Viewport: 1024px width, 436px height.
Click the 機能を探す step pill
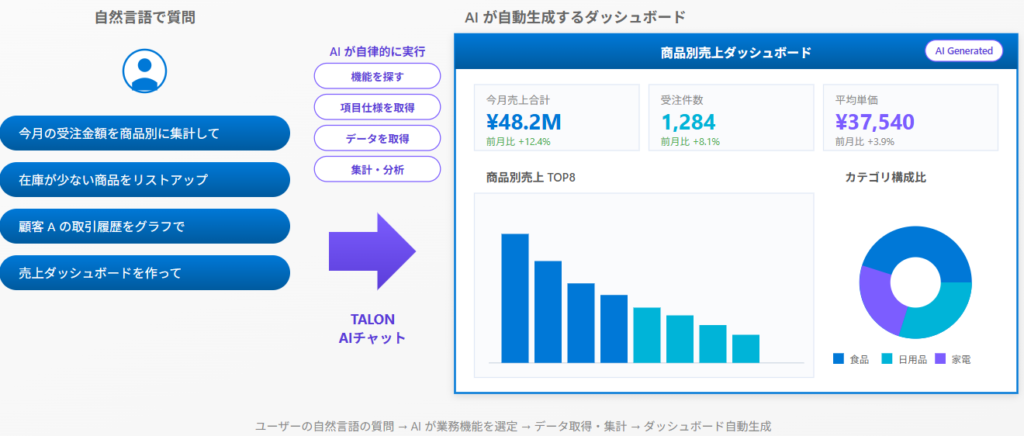pyautogui.click(x=377, y=76)
